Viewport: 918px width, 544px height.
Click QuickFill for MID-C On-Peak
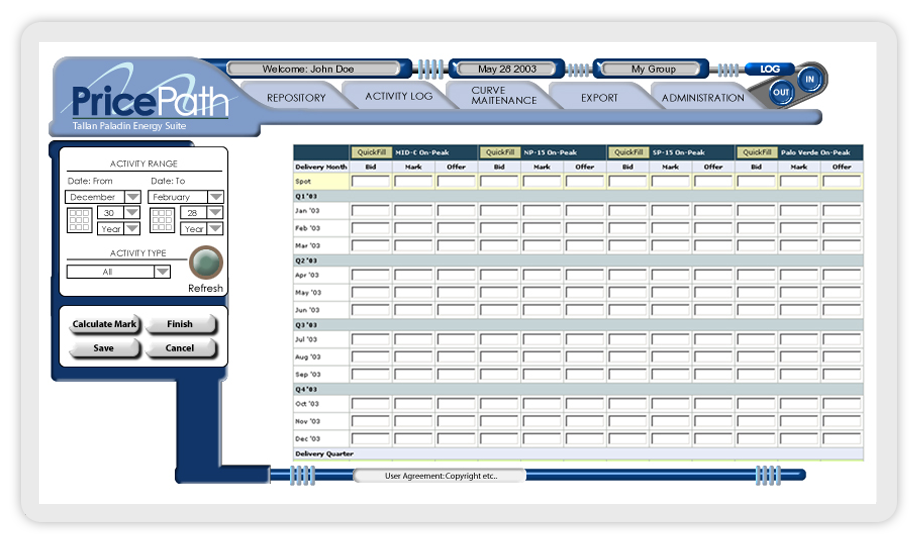click(371, 152)
